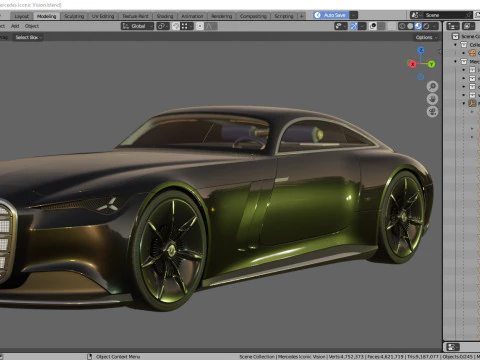Screen dimensions: 480x360
Task: Click the car's front wheel in viewport
Action: [170, 250]
